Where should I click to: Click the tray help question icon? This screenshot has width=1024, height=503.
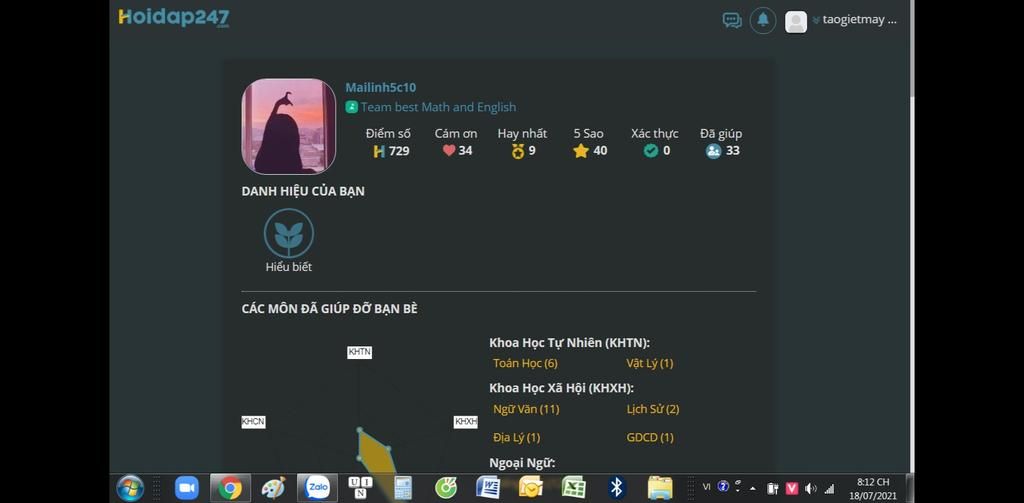722,486
